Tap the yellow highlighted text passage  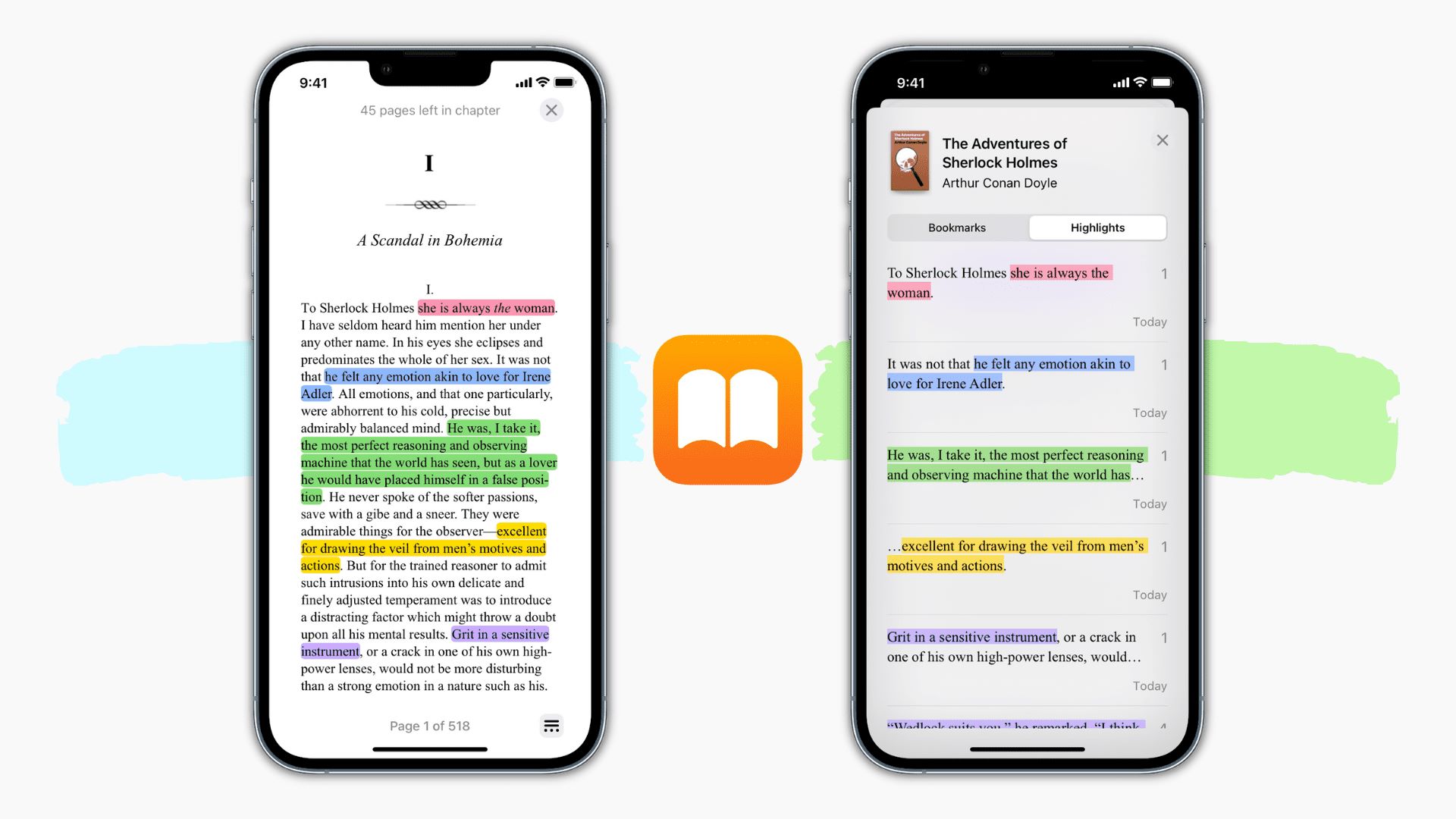tap(423, 548)
